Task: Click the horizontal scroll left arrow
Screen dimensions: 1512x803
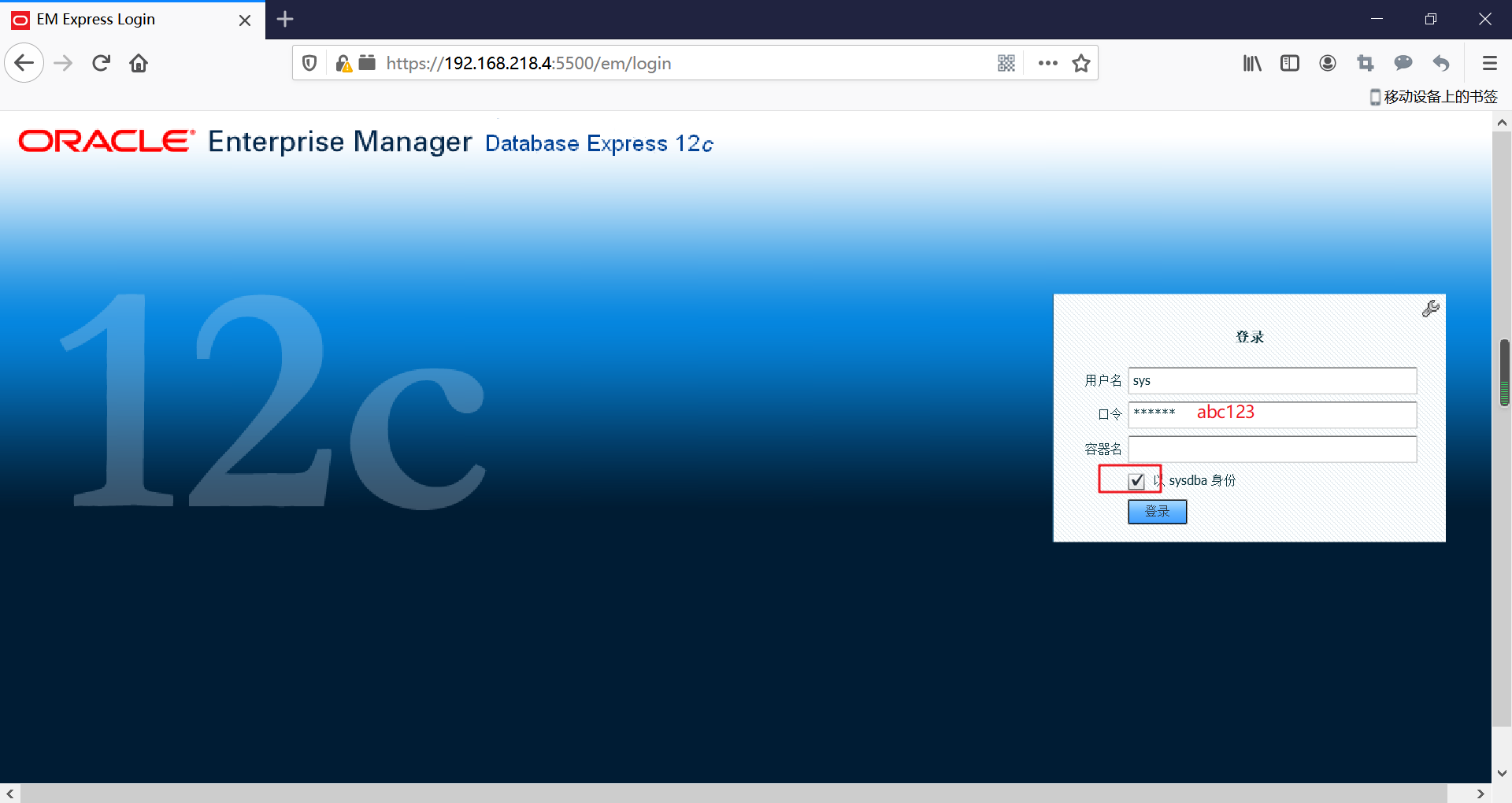Action: pos(9,794)
